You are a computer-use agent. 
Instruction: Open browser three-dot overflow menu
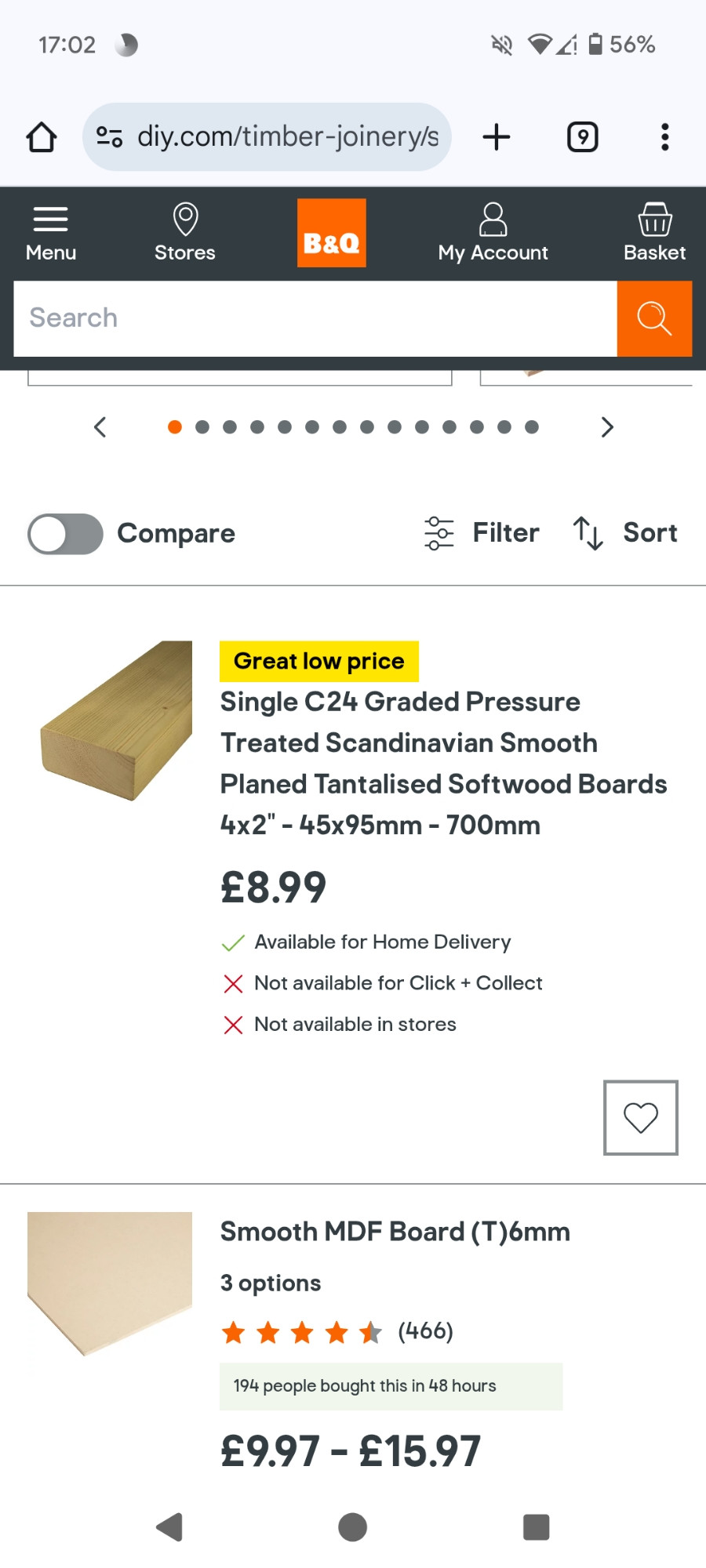(x=665, y=137)
